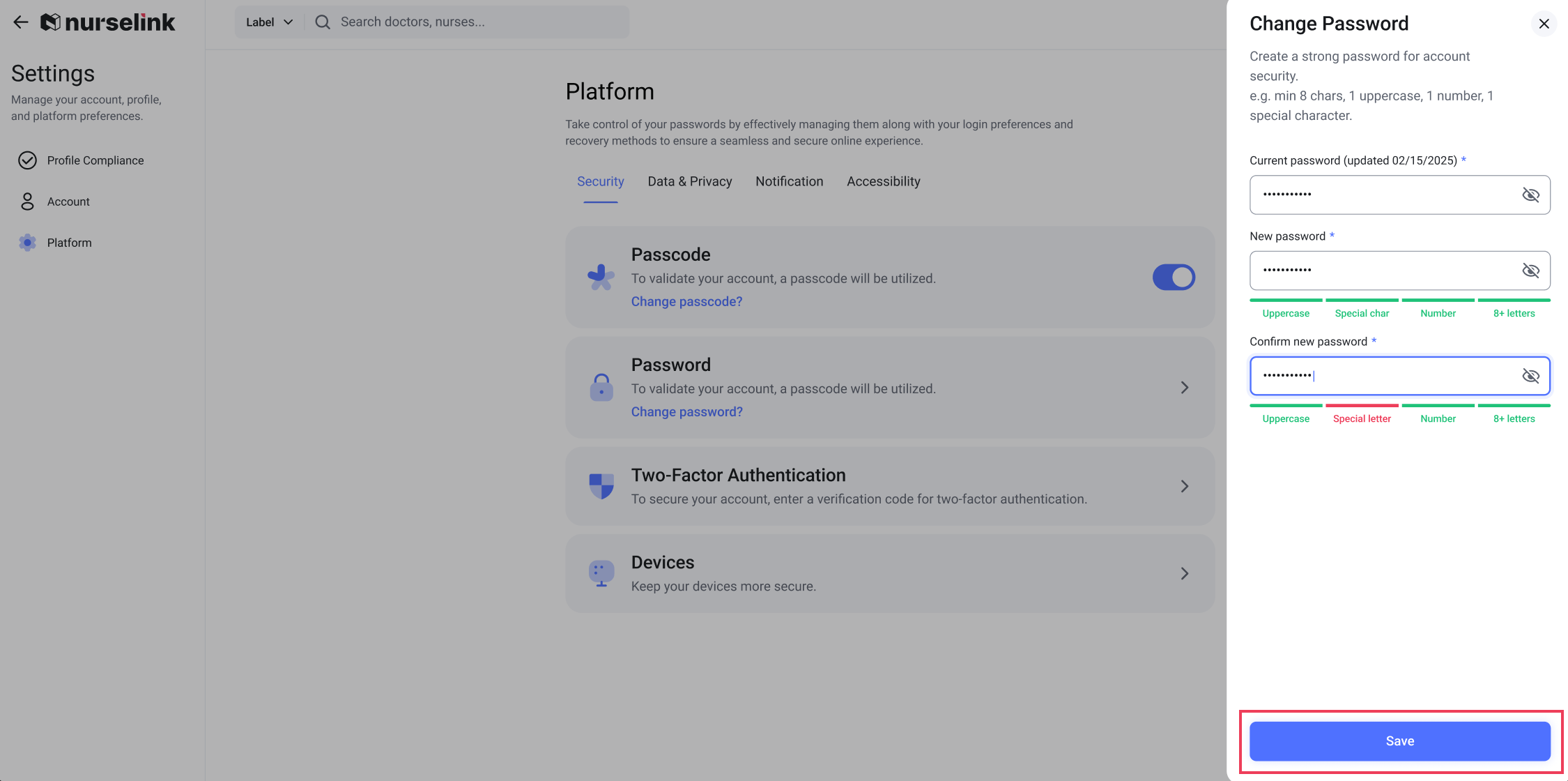Open the Label dropdown
The image size is (1568, 781).
click(269, 22)
